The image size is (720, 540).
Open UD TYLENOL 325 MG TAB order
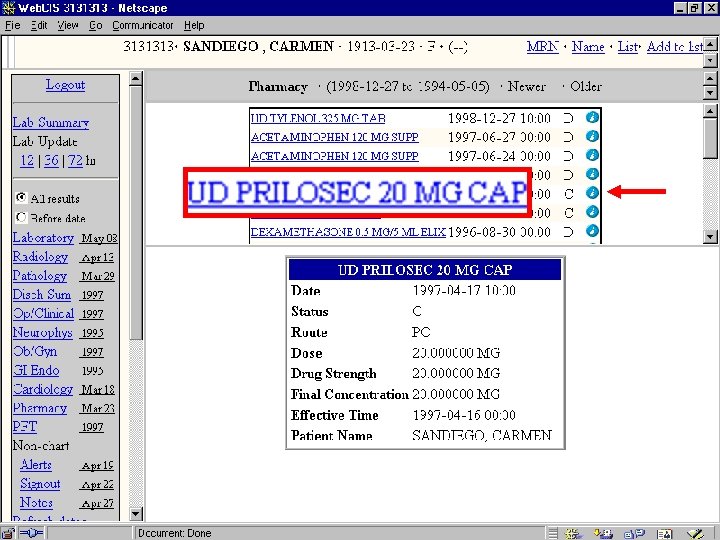click(318, 118)
